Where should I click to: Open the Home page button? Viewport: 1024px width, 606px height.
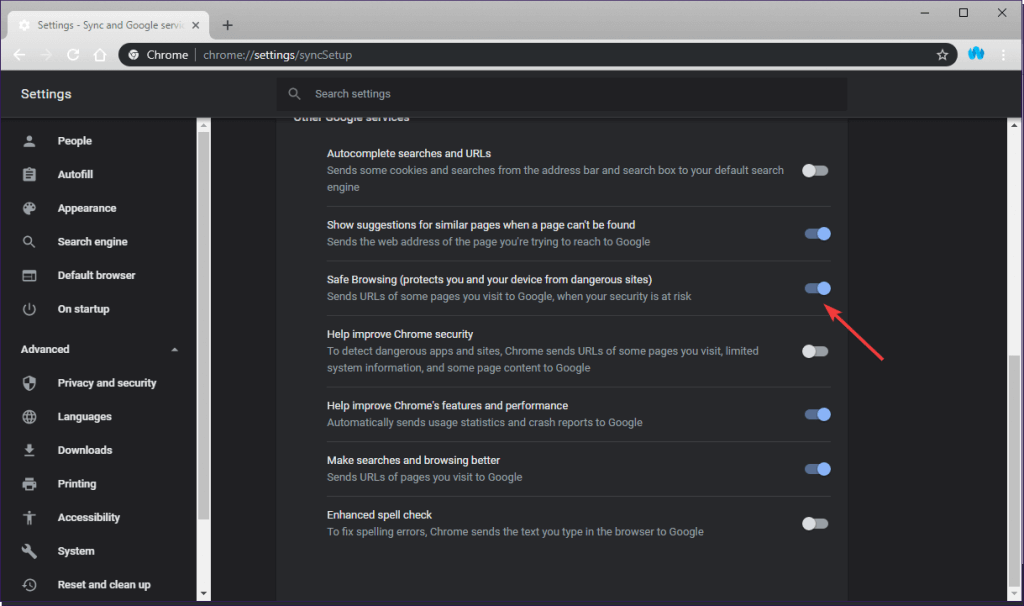click(x=100, y=55)
